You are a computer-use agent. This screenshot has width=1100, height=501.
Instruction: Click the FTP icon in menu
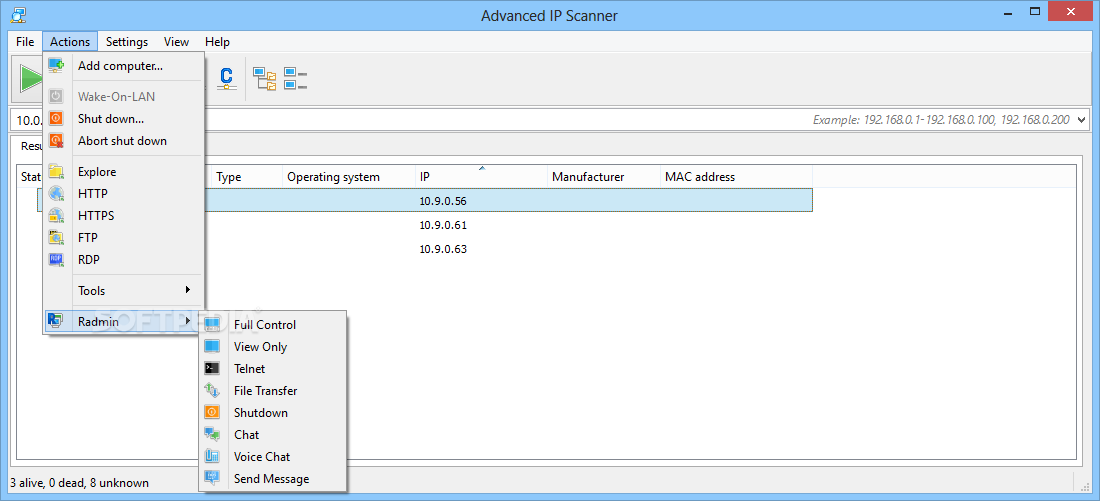tap(56, 237)
